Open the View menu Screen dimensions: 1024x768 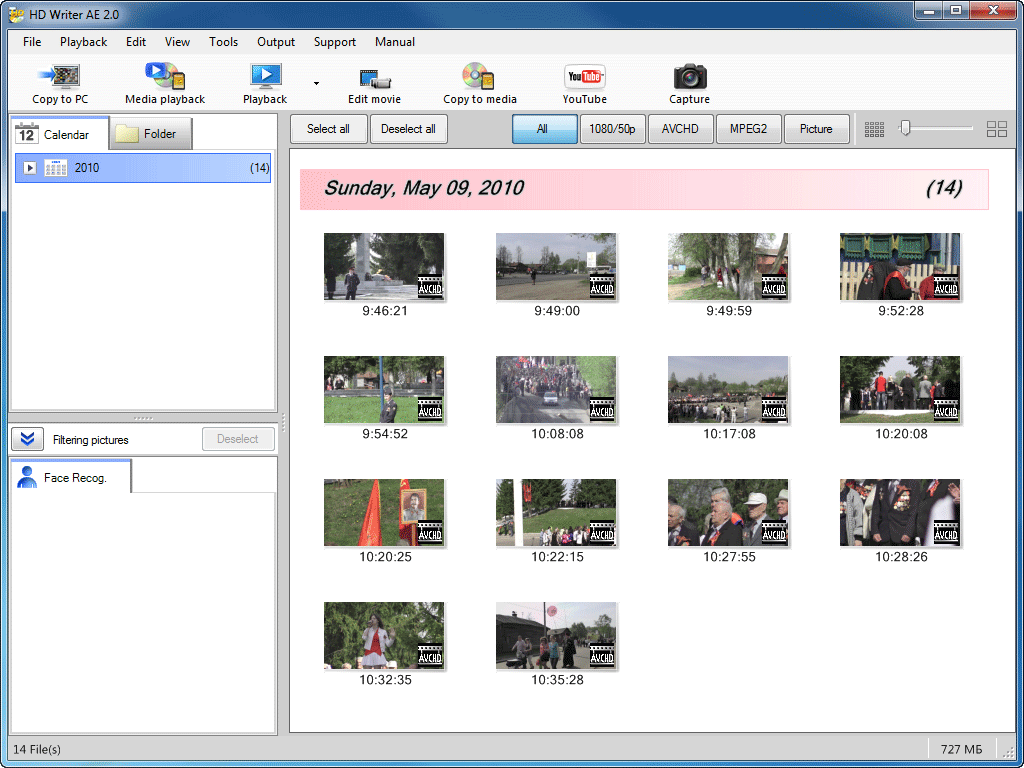177,42
